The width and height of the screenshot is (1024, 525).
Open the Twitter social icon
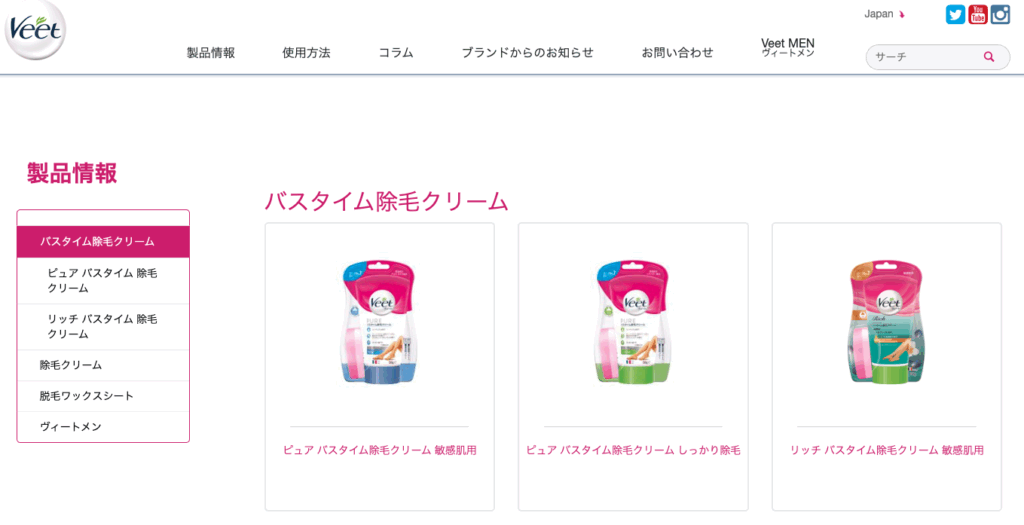coord(955,14)
